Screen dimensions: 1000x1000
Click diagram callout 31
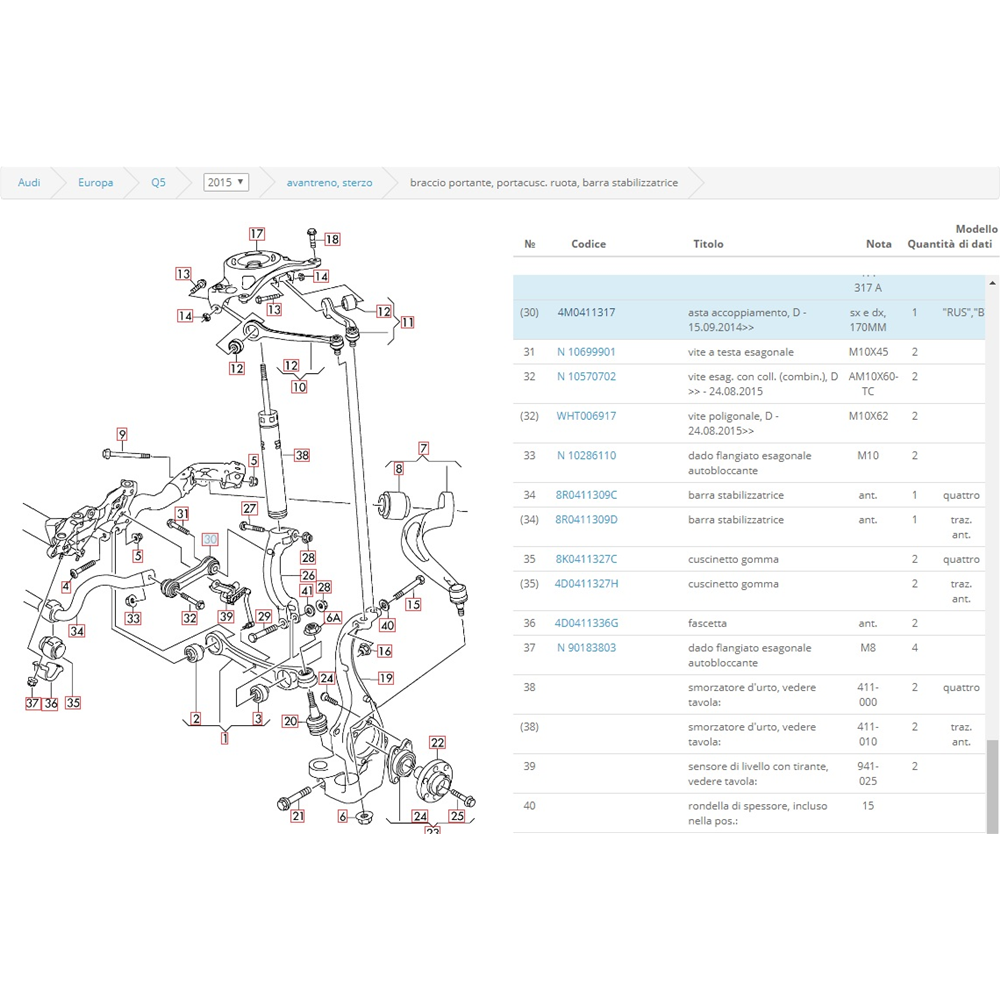click(x=182, y=513)
